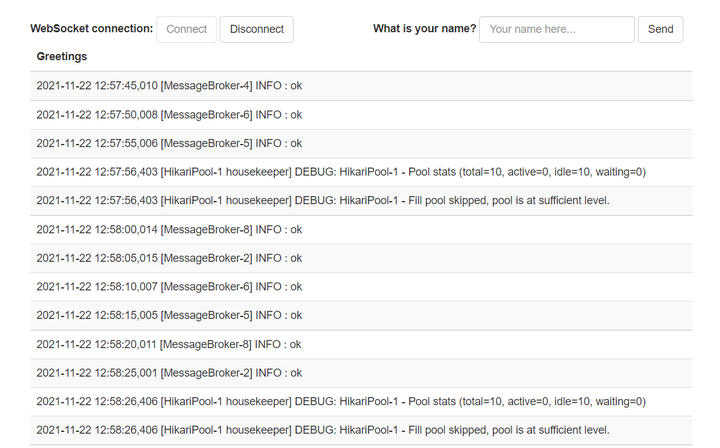Select the 12:58:00,014 MessageBroker-8 log row
Screen dimensions: 720x448
coord(361,230)
